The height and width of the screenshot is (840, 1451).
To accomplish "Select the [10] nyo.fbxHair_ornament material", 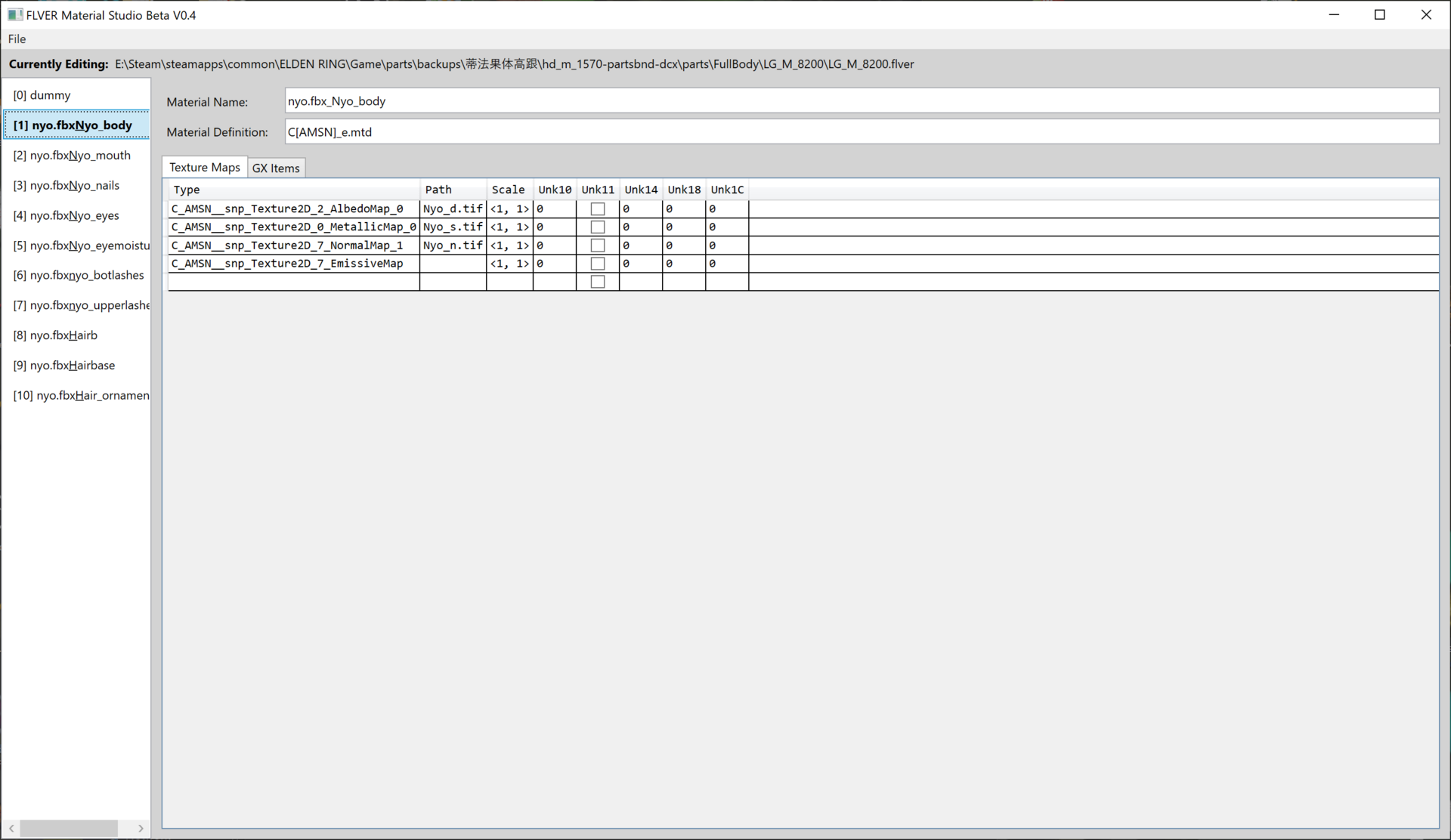I will (x=76, y=395).
